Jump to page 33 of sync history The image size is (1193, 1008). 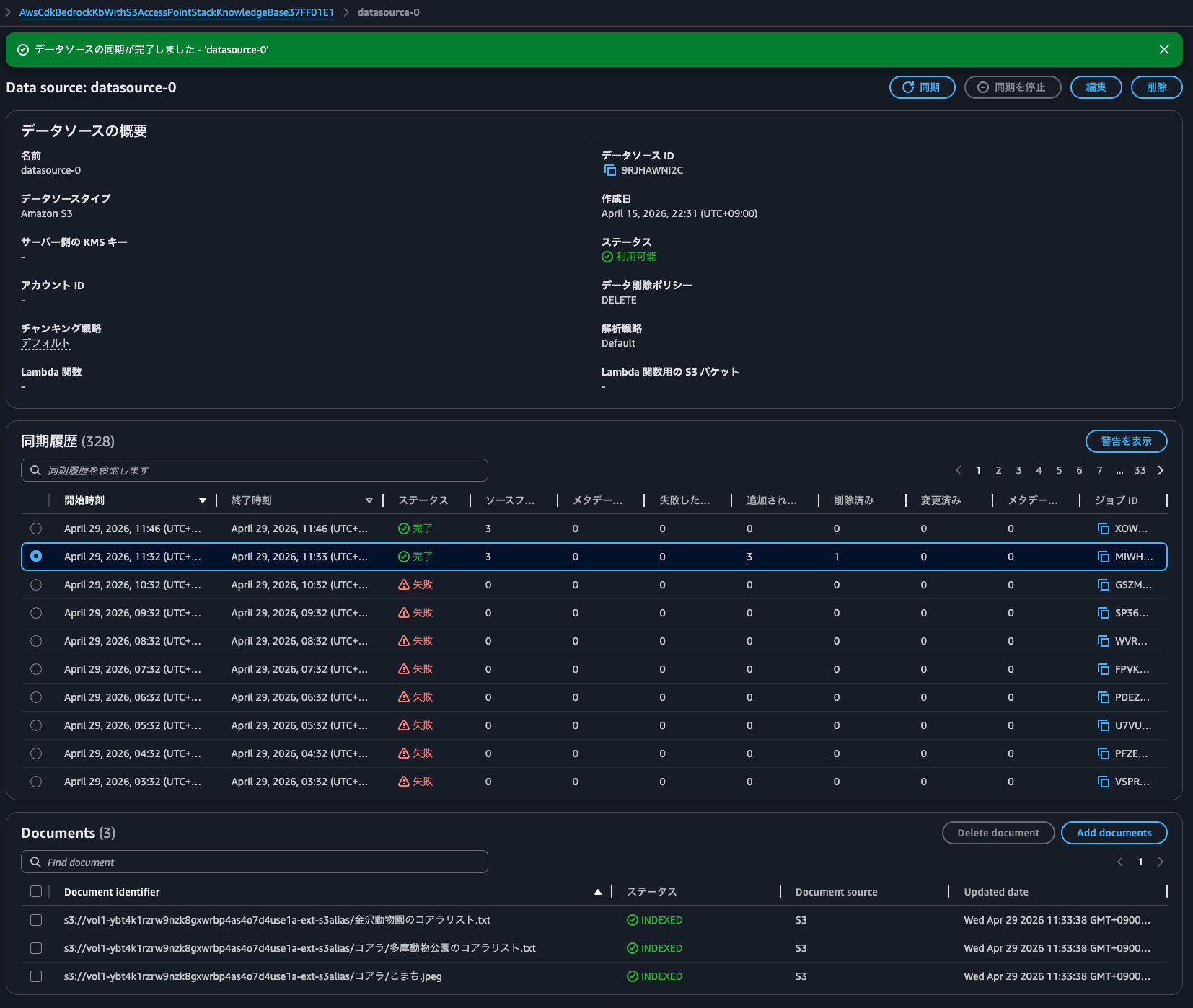(1140, 470)
